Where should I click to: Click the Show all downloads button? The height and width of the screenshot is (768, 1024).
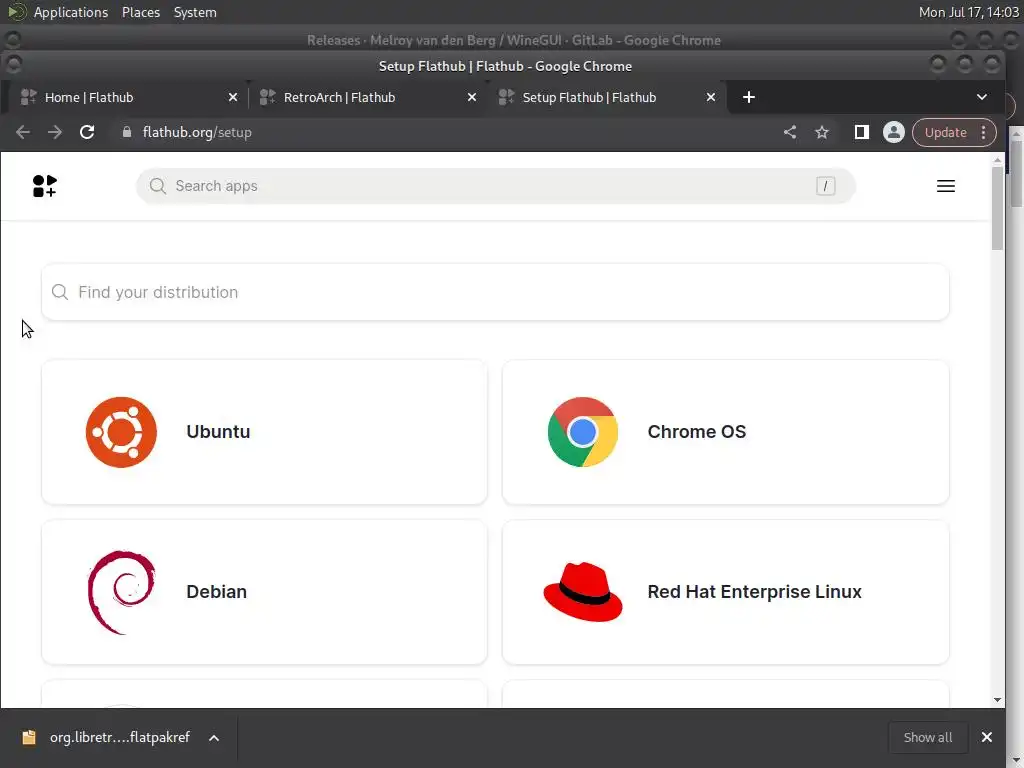click(x=927, y=737)
